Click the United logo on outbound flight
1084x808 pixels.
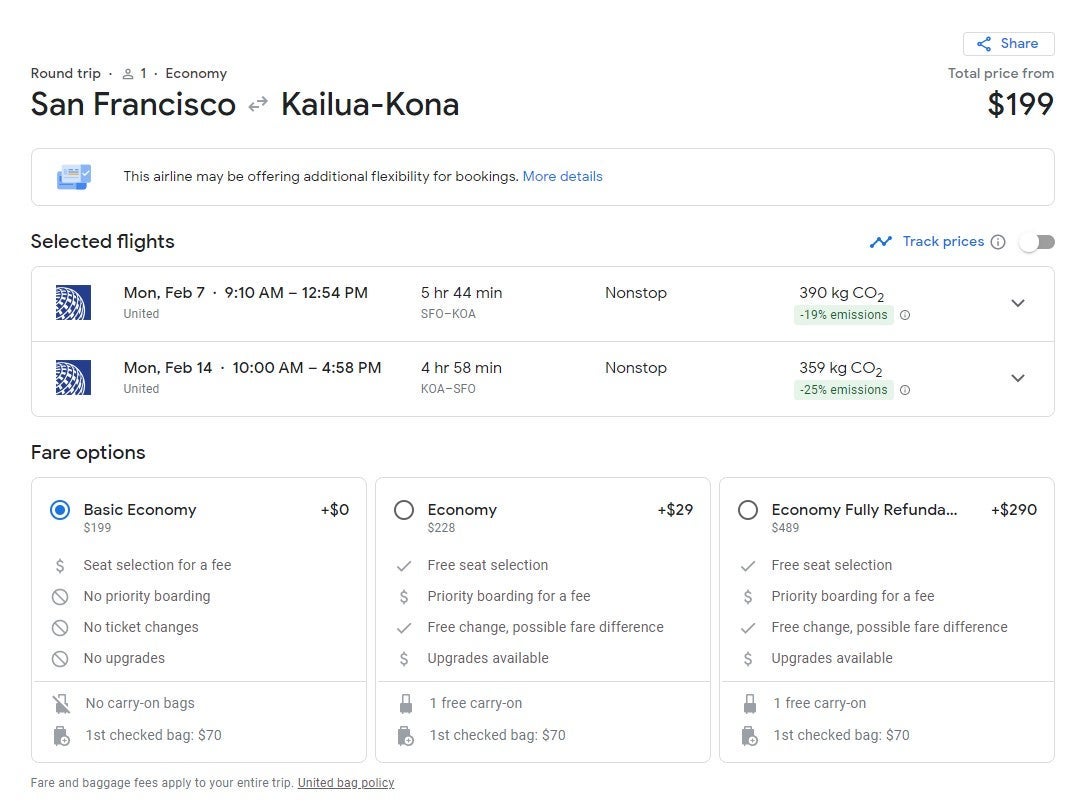point(73,303)
